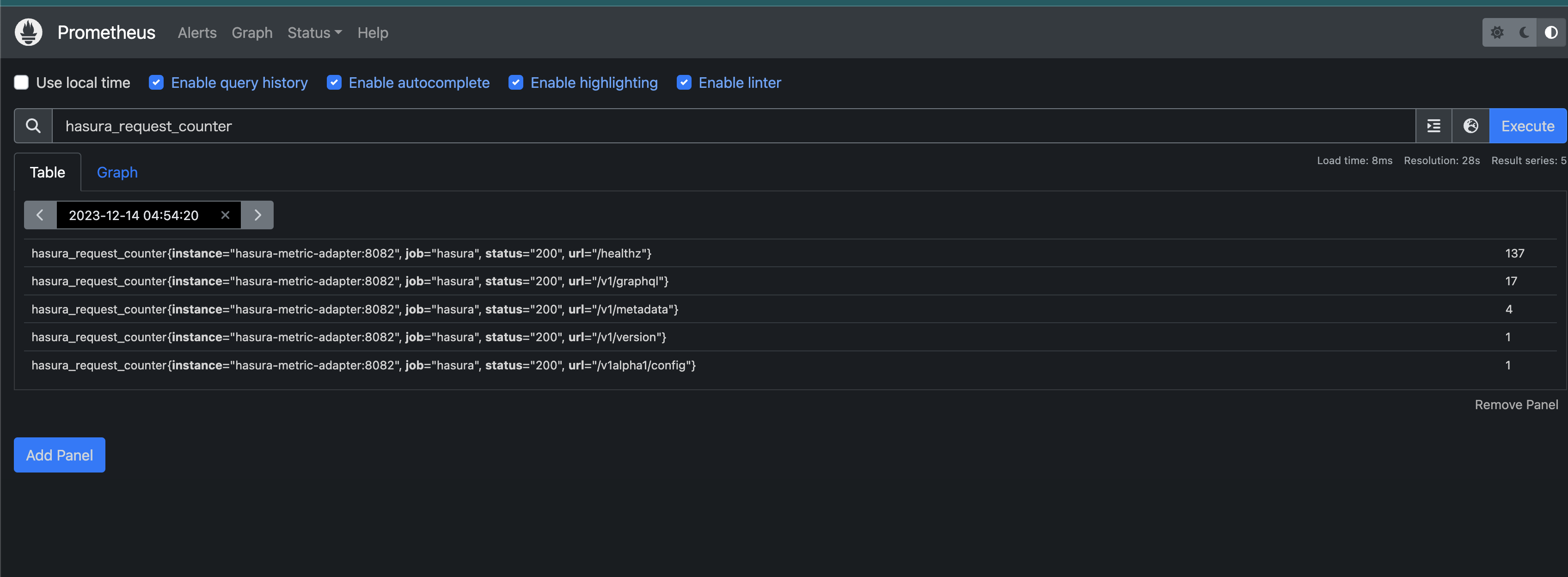Switch to the Graph tab
This screenshot has width=1568, height=577.
[117, 172]
